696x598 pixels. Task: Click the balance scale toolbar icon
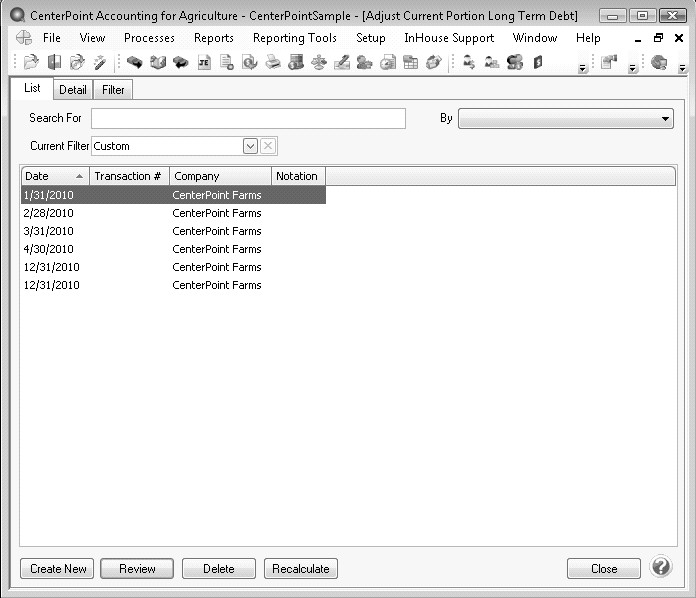coord(319,62)
